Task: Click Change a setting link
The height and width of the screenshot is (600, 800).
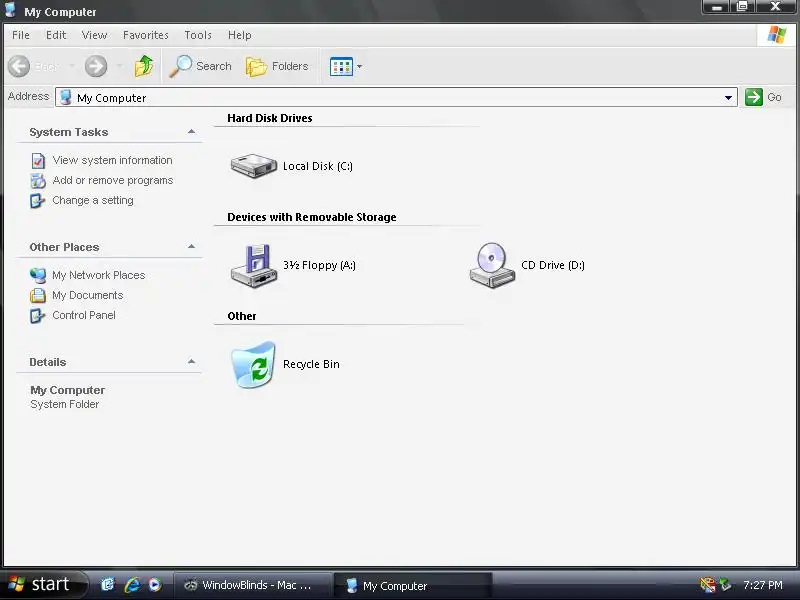Action: coord(93,200)
